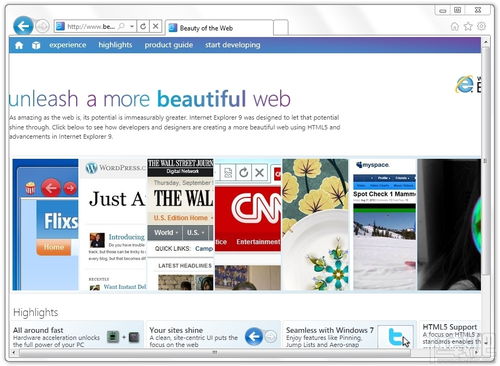This screenshot has width=500, height=366.
Task: Click the address bar URL field
Action: [x=91, y=26]
